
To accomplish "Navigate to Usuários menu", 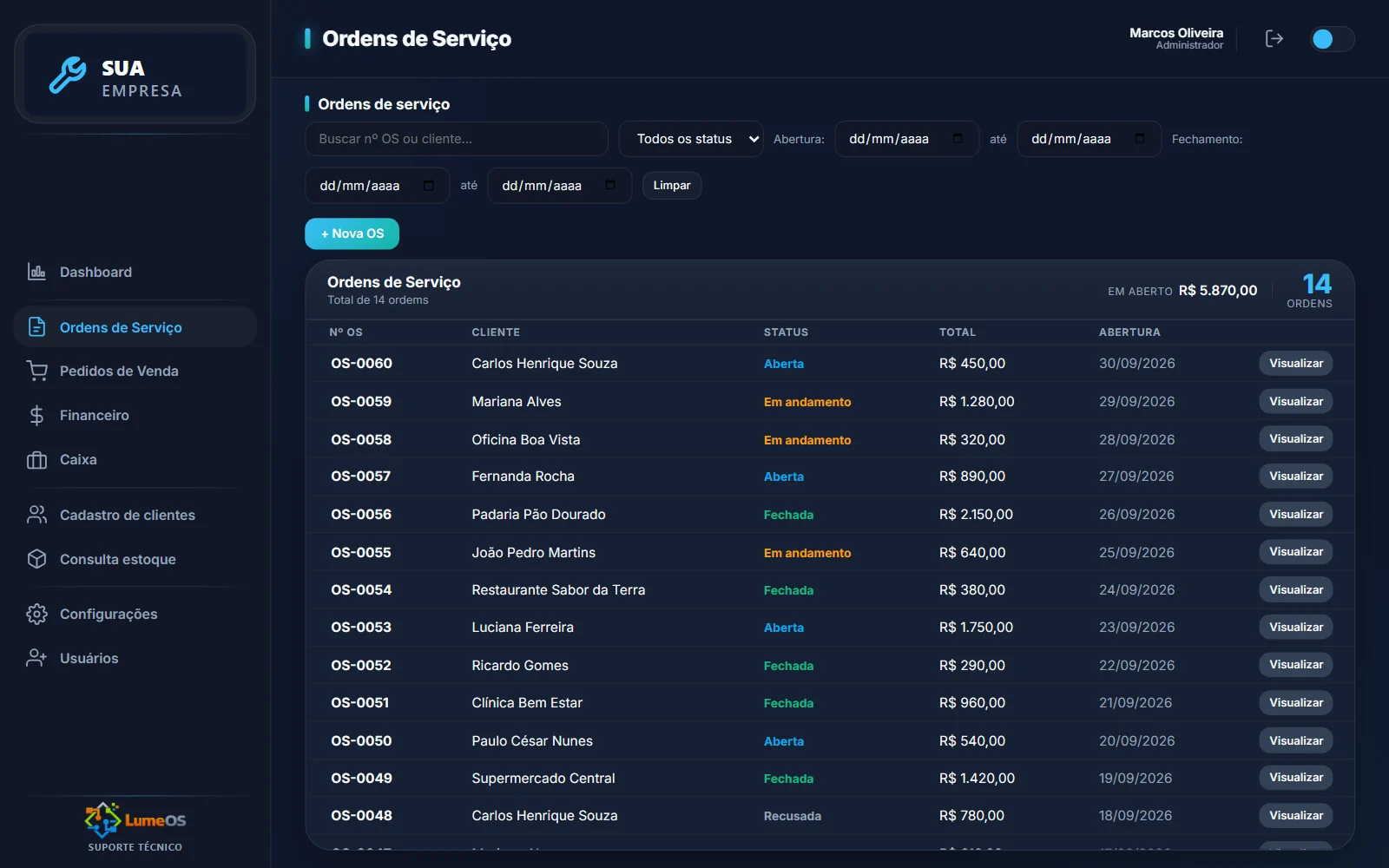I will [135, 658].
